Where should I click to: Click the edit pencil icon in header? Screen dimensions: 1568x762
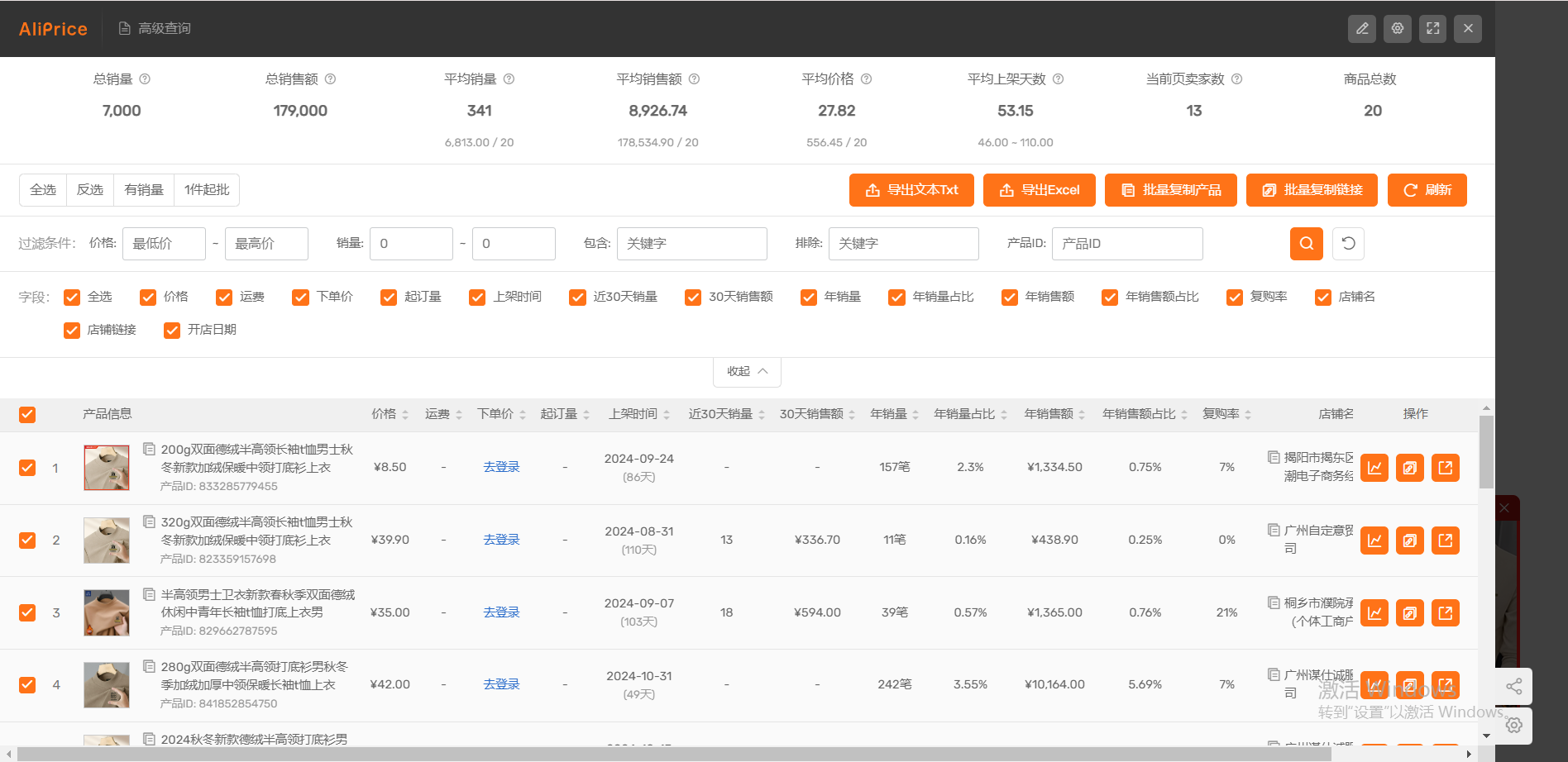[1362, 28]
